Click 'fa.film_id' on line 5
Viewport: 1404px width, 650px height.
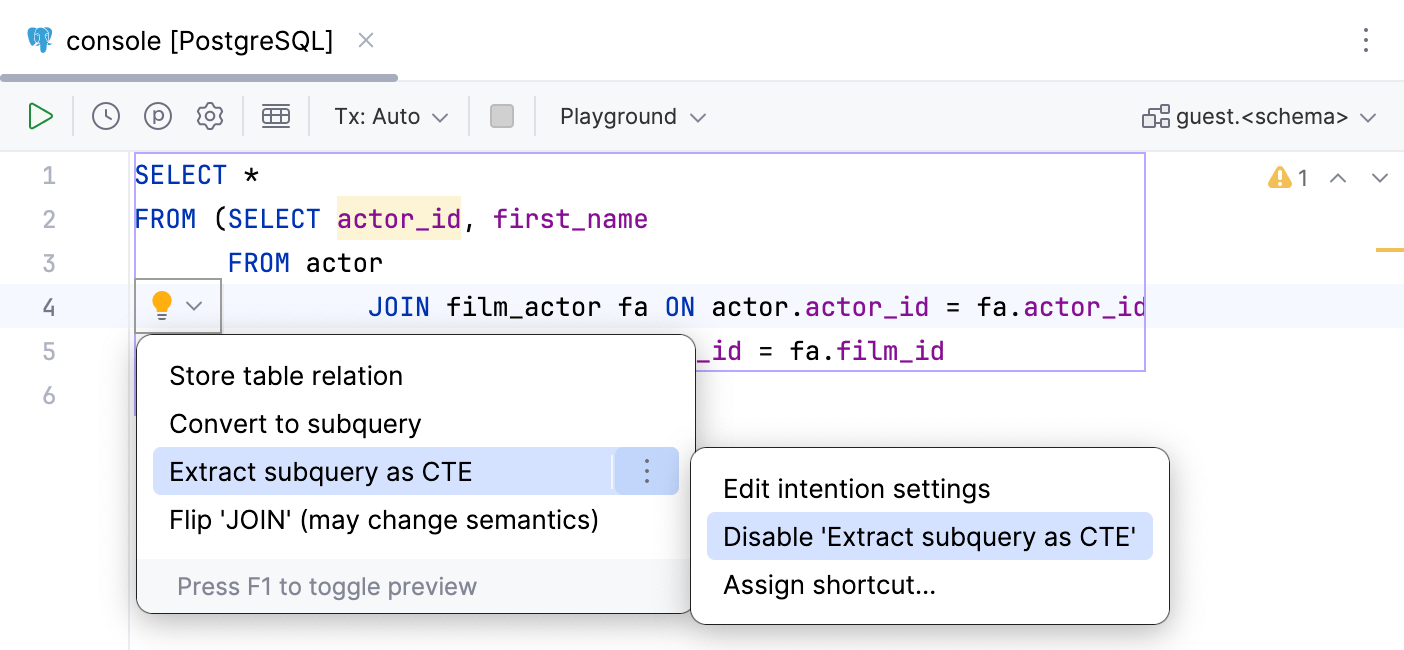click(x=866, y=351)
